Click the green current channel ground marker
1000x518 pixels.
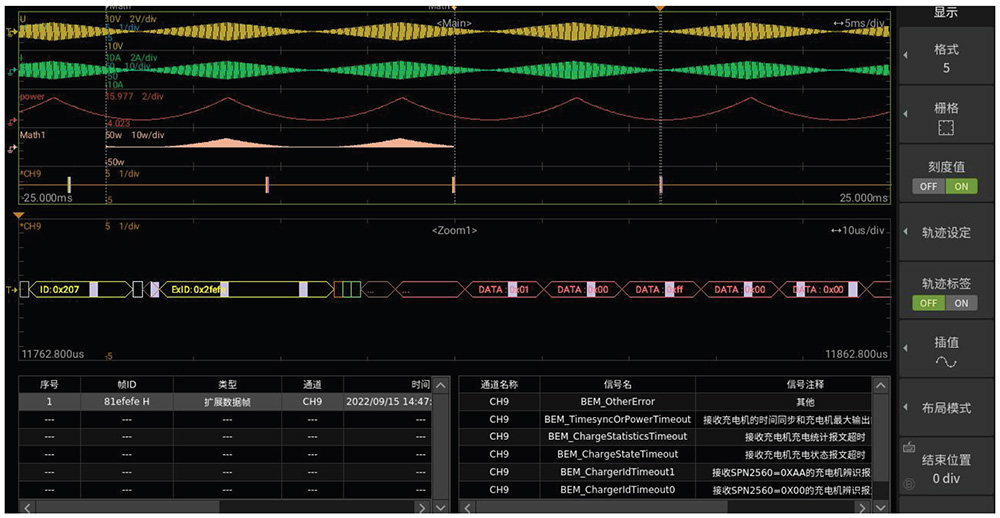click(x=11, y=72)
